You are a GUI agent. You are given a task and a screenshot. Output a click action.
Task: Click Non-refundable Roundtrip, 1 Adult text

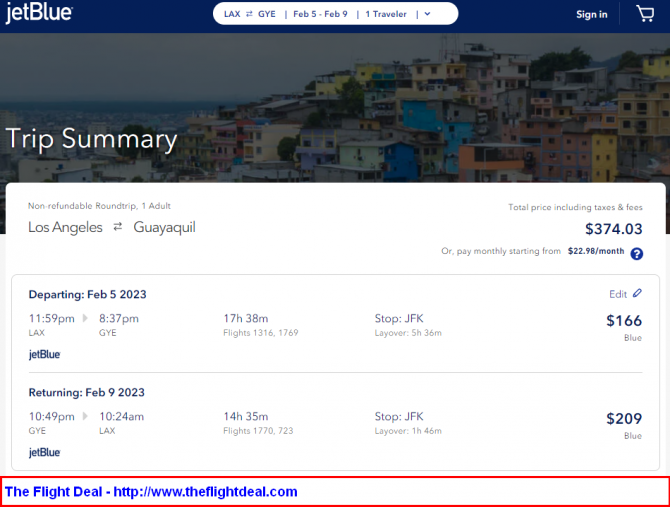[99, 206]
